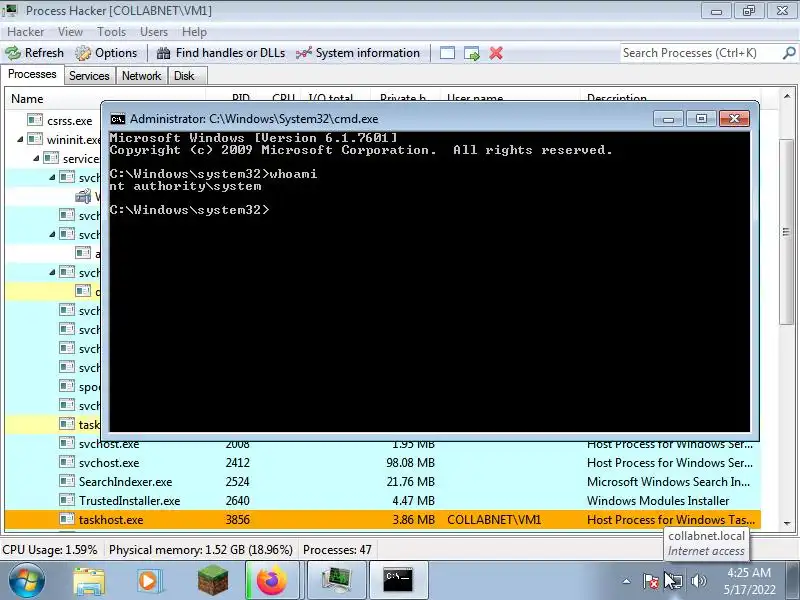Click the Refresh toolbar button
Viewport: 800px width, 600px height.
coord(35,53)
